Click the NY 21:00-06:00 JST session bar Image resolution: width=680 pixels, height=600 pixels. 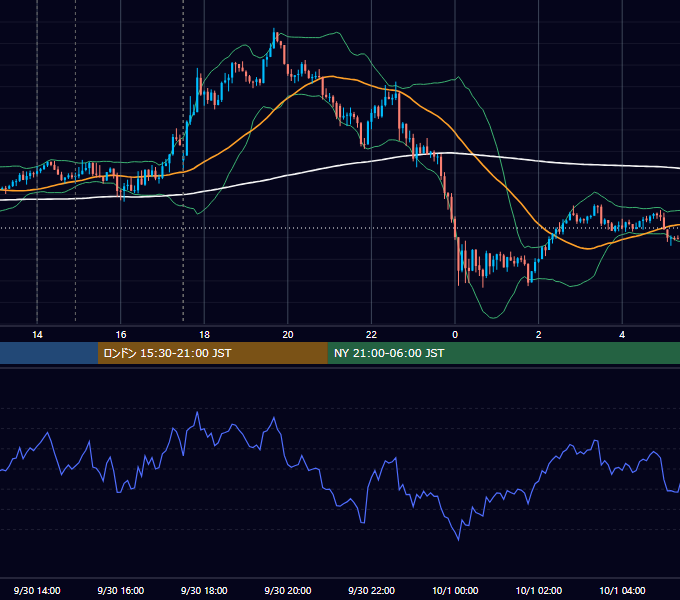[x=503, y=353]
